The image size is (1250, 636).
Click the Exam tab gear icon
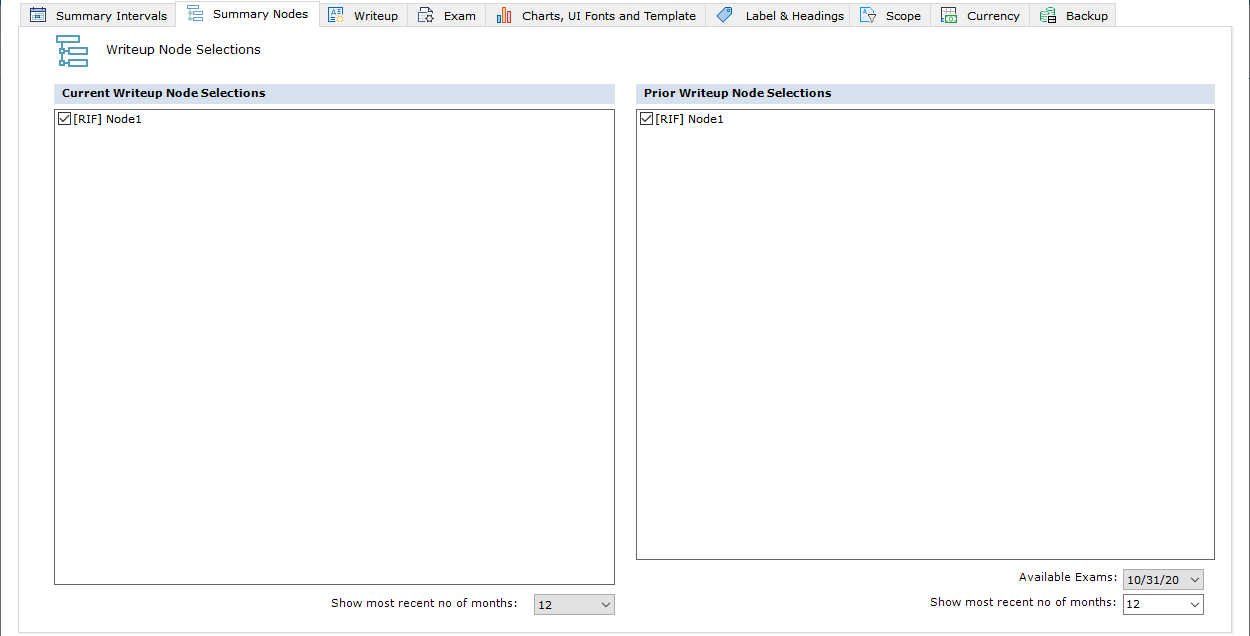click(426, 15)
